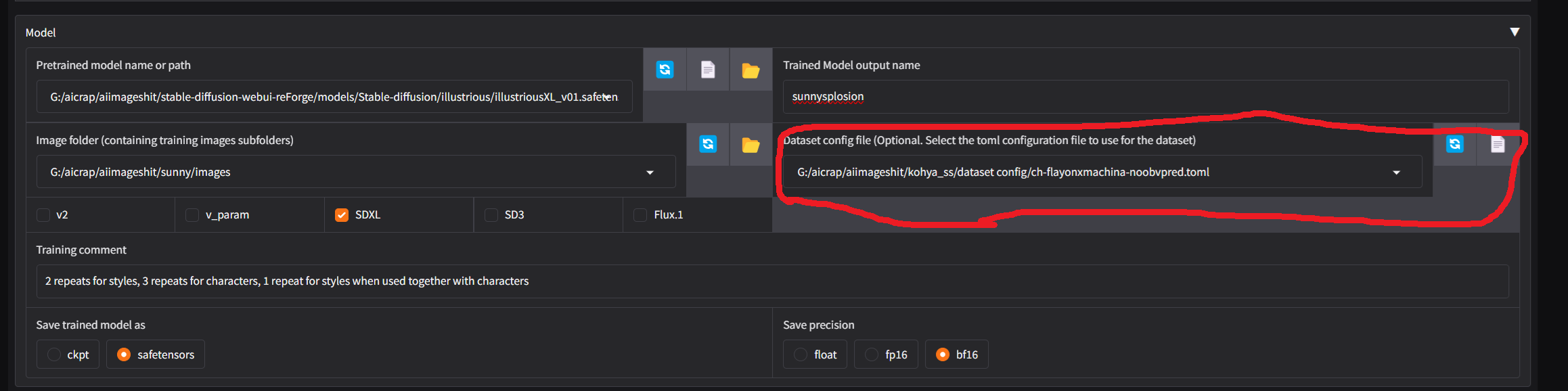This screenshot has width=1568, height=391.
Task: Enable the SD3 model option
Action: pyautogui.click(x=491, y=215)
